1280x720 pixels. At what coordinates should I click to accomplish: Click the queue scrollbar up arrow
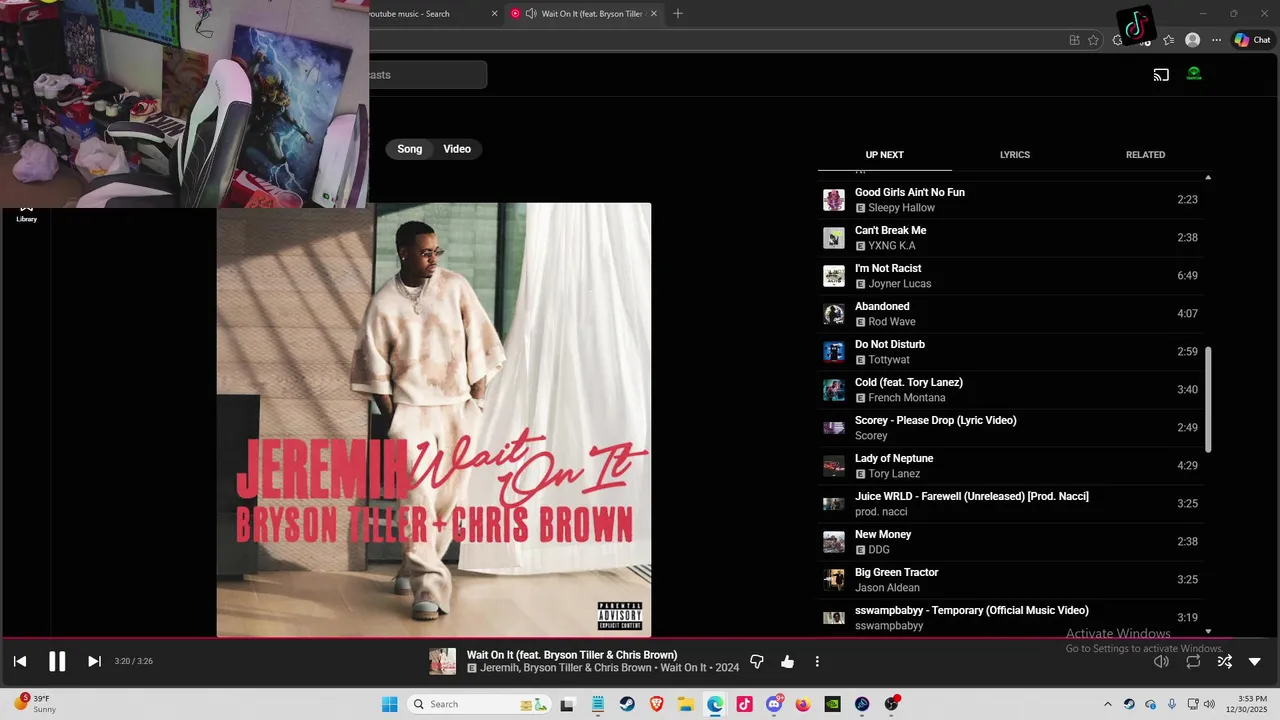(1208, 177)
